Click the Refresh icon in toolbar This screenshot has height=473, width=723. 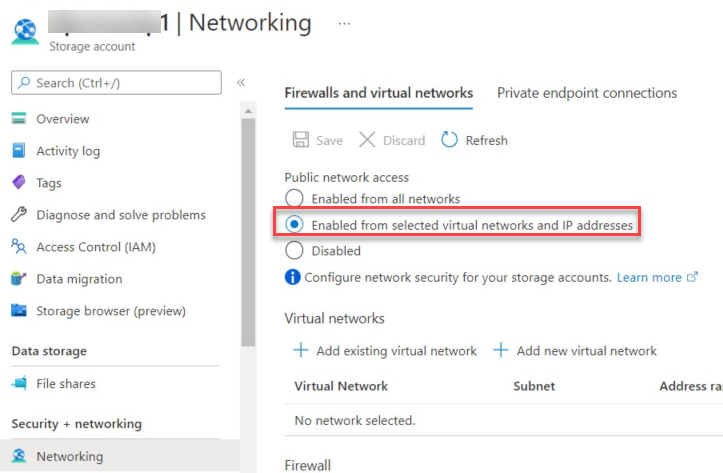pyautogui.click(x=449, y=140)
